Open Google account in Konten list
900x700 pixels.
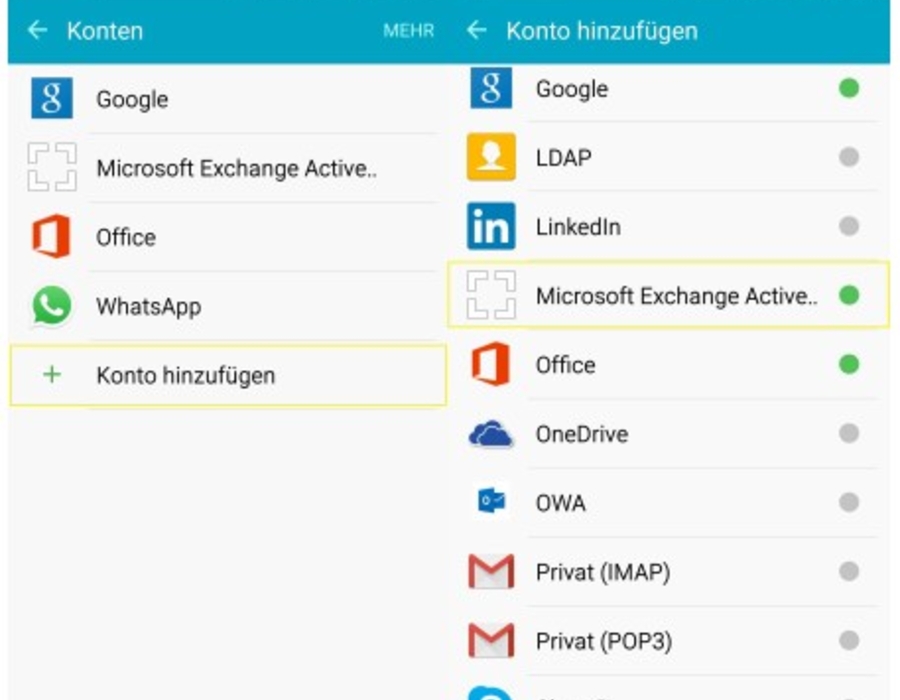point(228,99)
